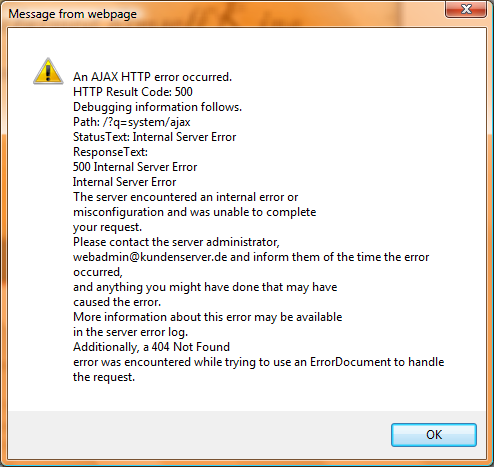This screenshot has width=494, height=467.
Task: Click 'Please contact the server administrator' line
Action: click(176, 242)
